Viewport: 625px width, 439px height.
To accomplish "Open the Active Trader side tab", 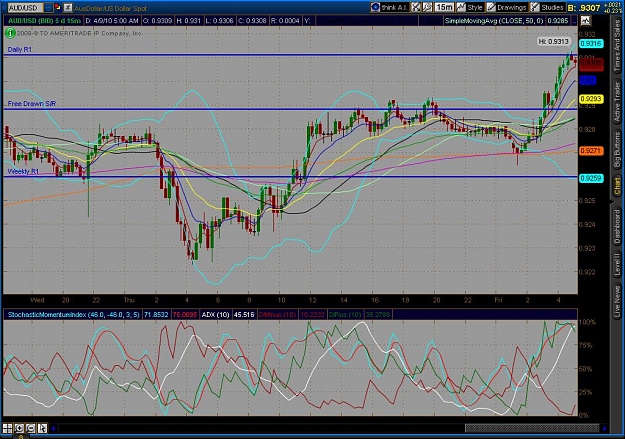I will (617, 101).
